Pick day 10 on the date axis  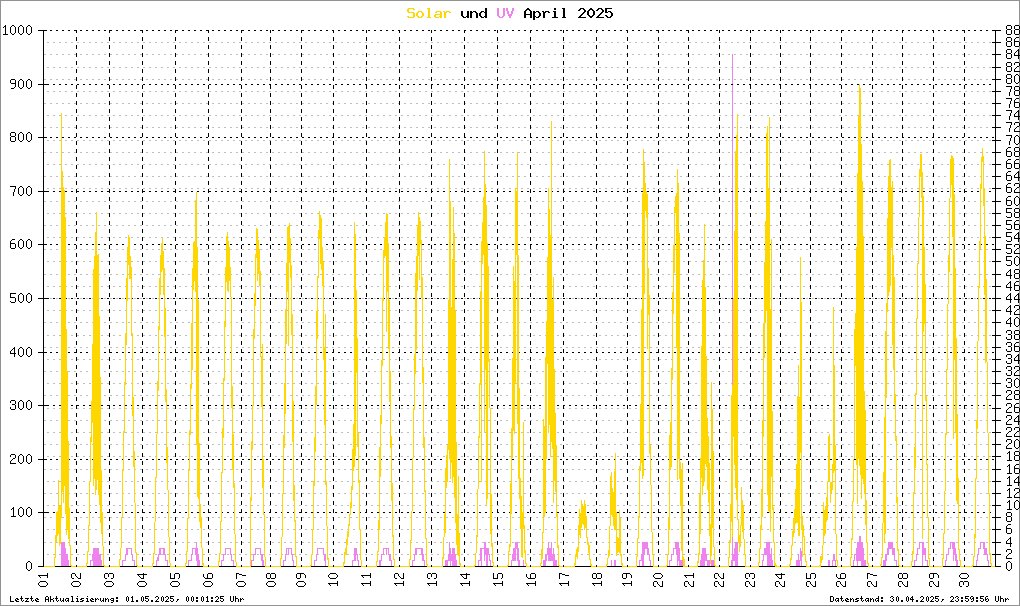click(335, 579)
